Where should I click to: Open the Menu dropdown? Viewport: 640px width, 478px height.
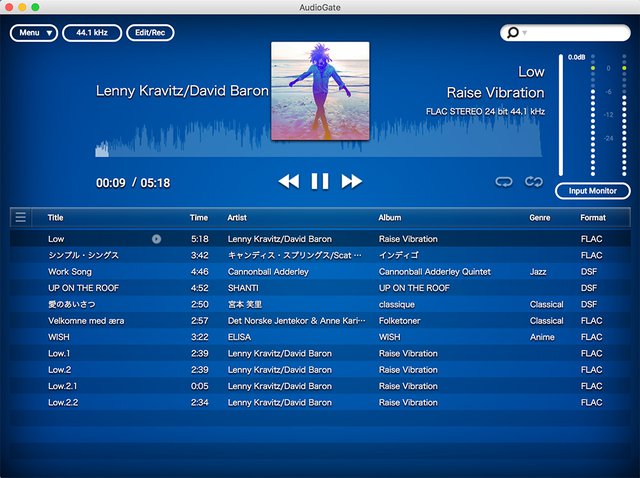[34, 33]
